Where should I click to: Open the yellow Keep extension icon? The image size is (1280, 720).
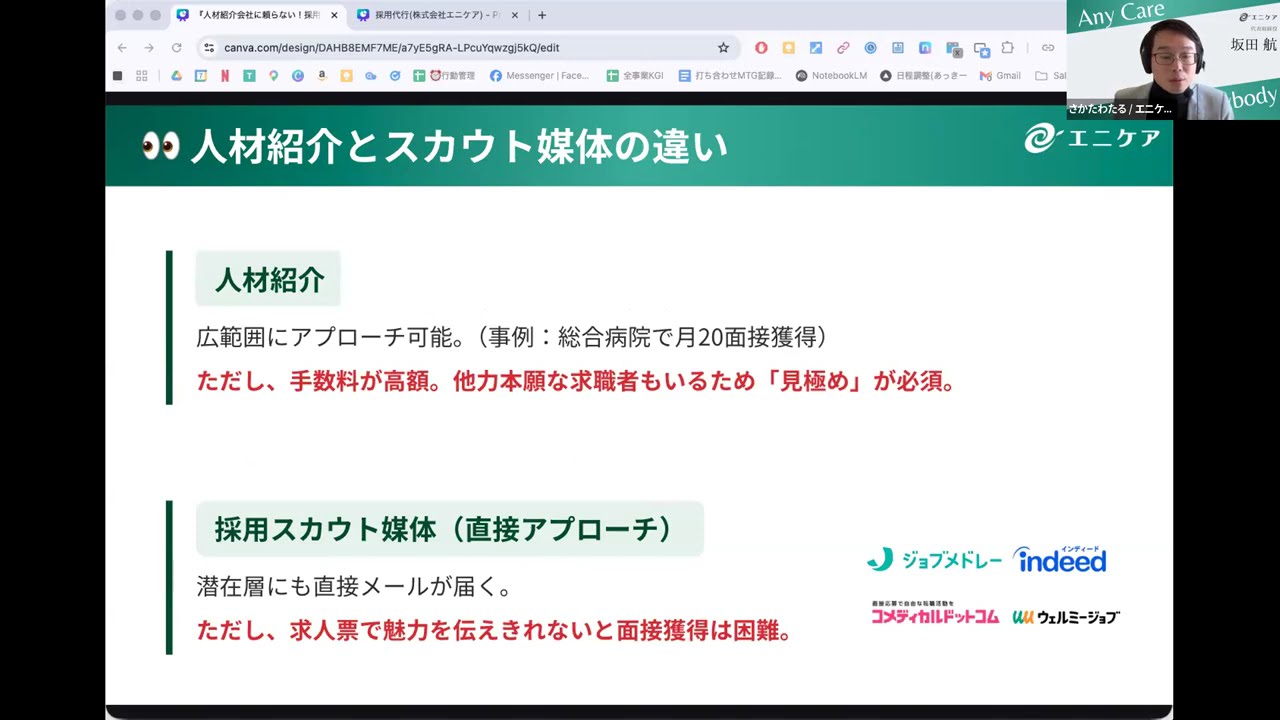[788, 47]
